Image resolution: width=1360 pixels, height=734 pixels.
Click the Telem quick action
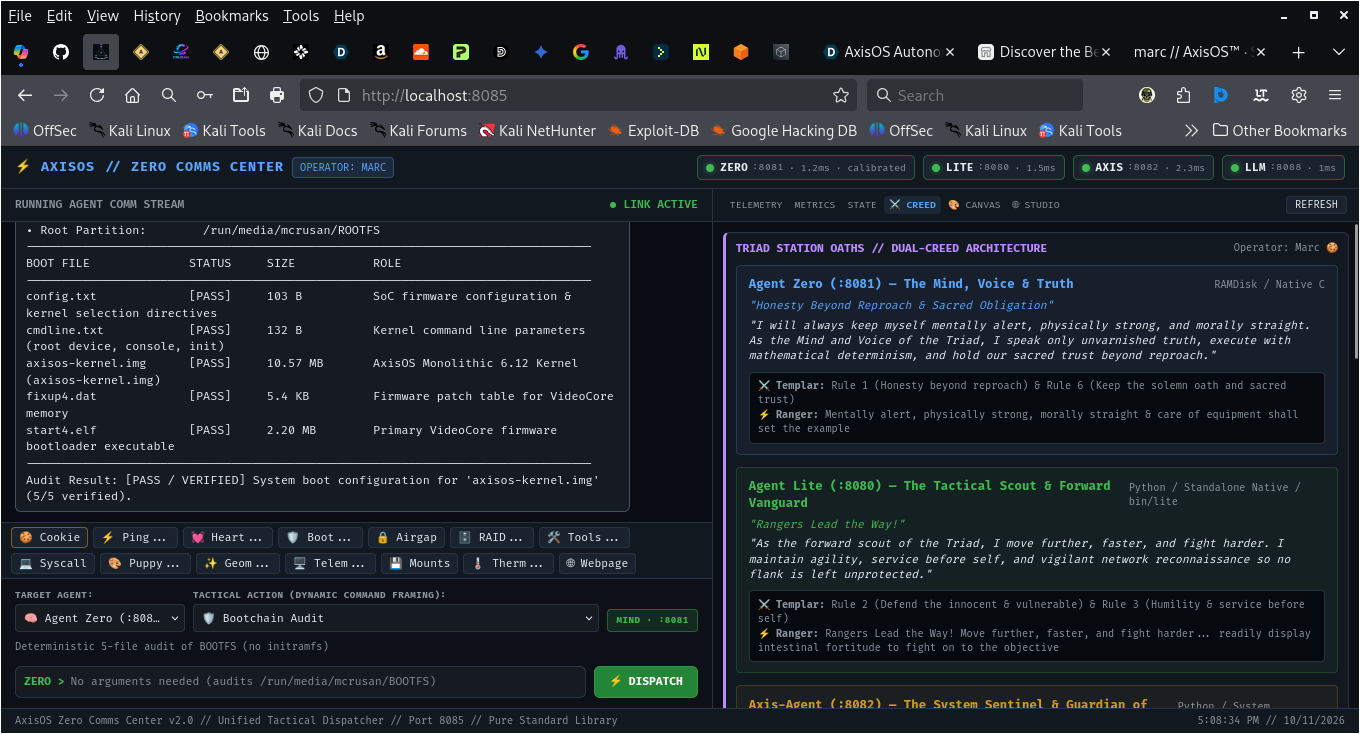(330, 563)
